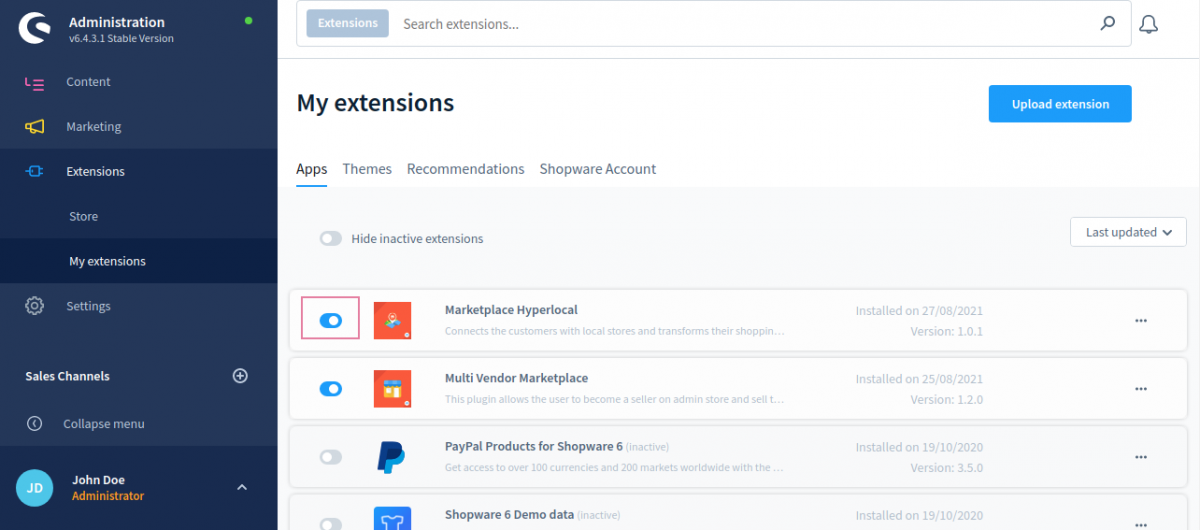This screenshot has height=530, width=1200.
Task: Click the Settings gear icon
Action: tap(34, 306)
